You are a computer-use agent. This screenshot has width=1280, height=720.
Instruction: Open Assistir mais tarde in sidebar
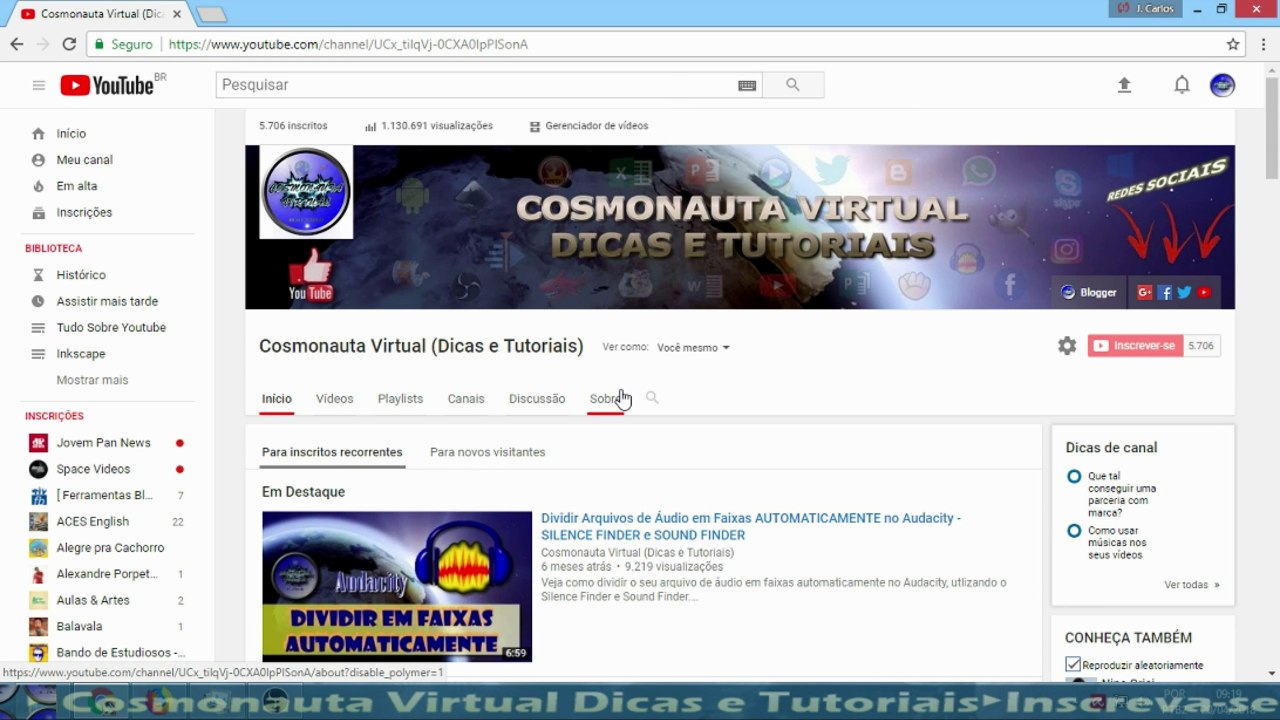[x=105, y=301]
